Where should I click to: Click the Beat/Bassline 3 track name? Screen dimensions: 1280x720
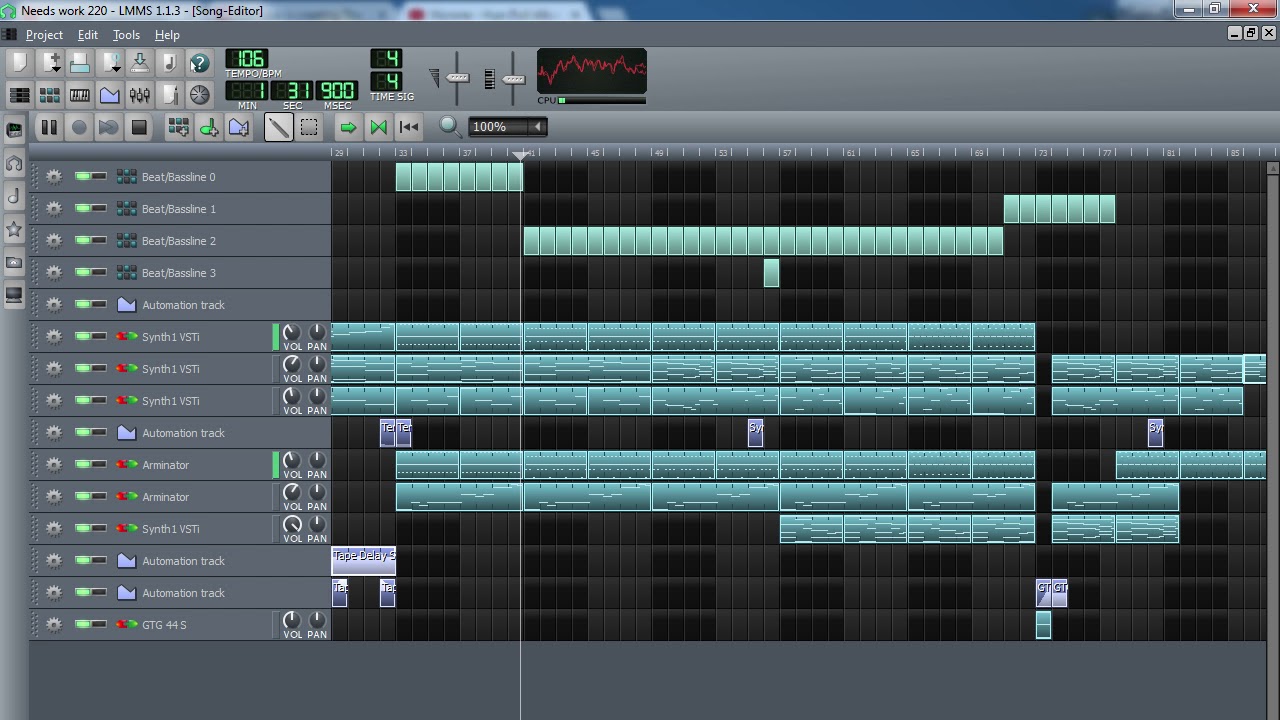[x=178, y=273]
